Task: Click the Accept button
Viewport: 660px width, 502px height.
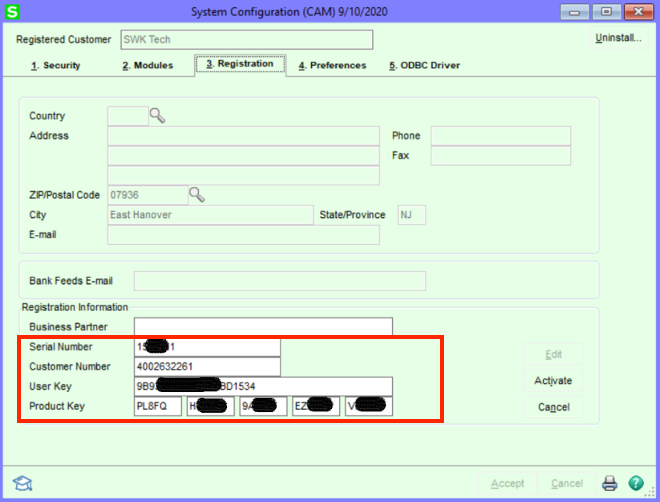Action: click(507, 483)
